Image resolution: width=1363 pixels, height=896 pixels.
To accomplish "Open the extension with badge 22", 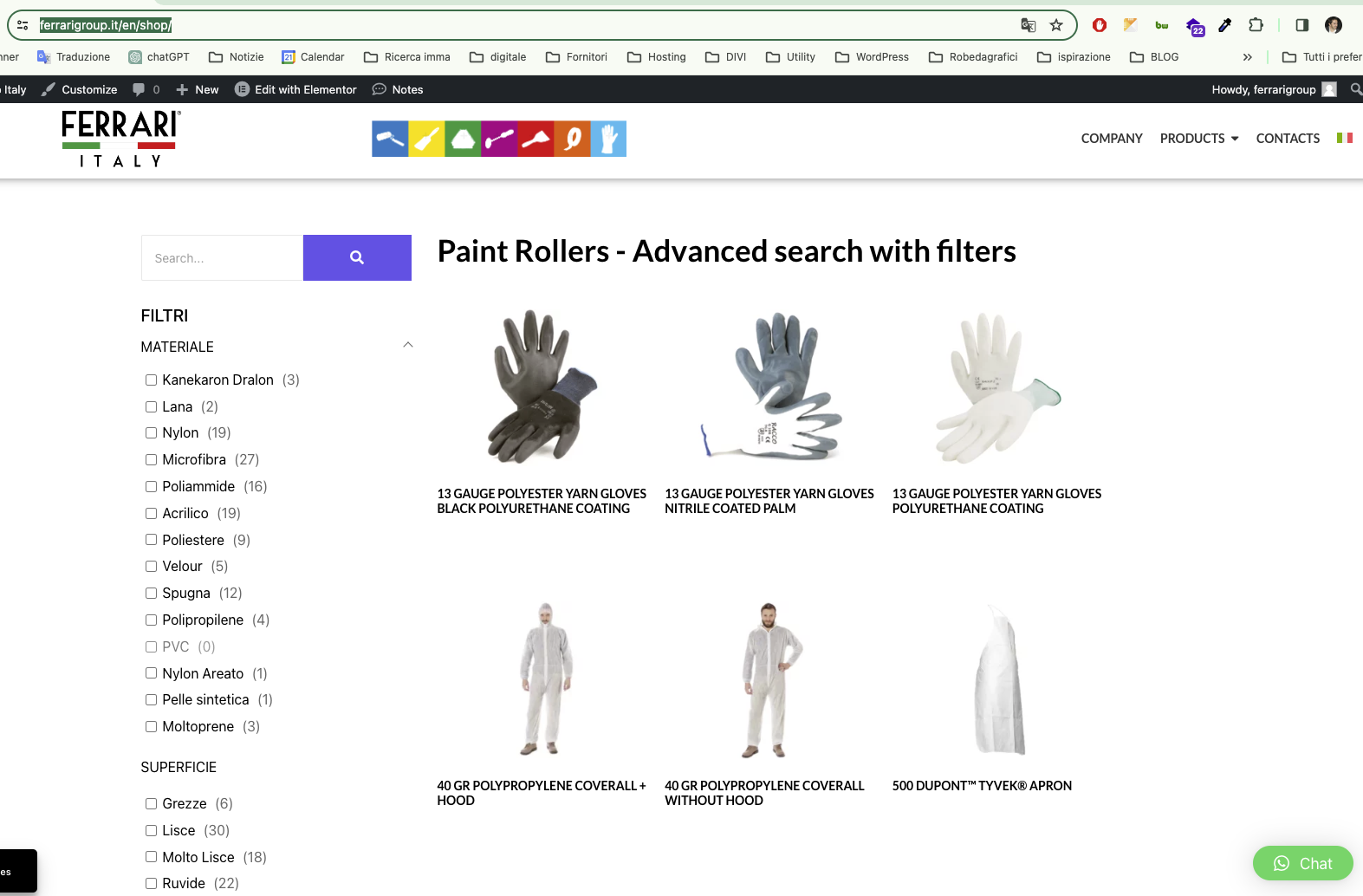I will pyautogui.click(x=1195, y=27).
